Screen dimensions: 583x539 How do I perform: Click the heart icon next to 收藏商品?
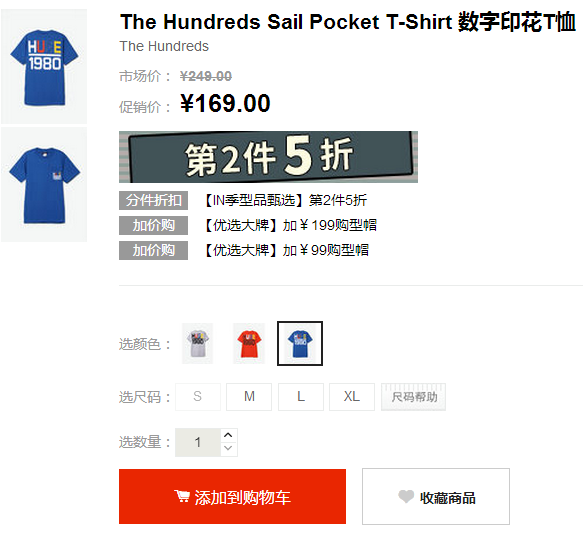[406, 496]
